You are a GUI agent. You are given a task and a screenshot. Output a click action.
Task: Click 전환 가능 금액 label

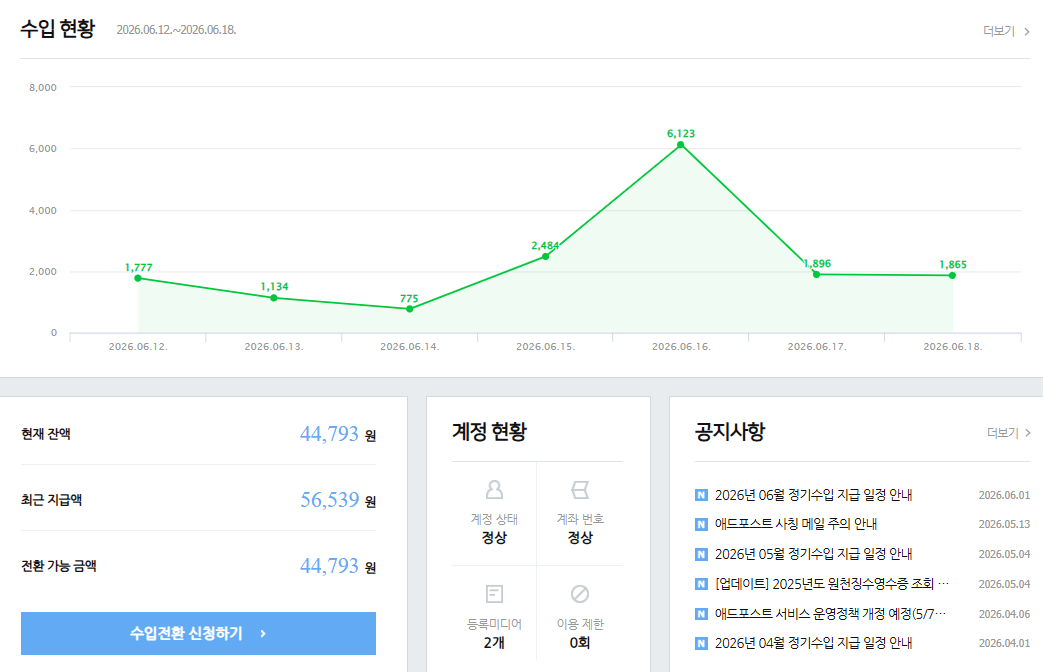(59, 566)
